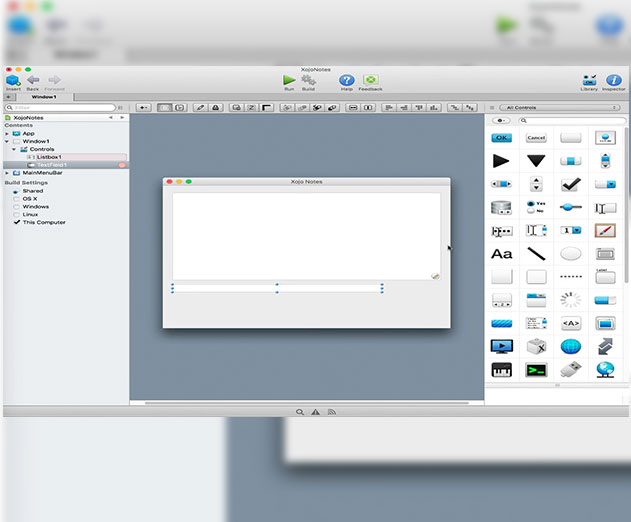Click the navigator Filter search field
The image size is (631, 522).
point(60,107)
